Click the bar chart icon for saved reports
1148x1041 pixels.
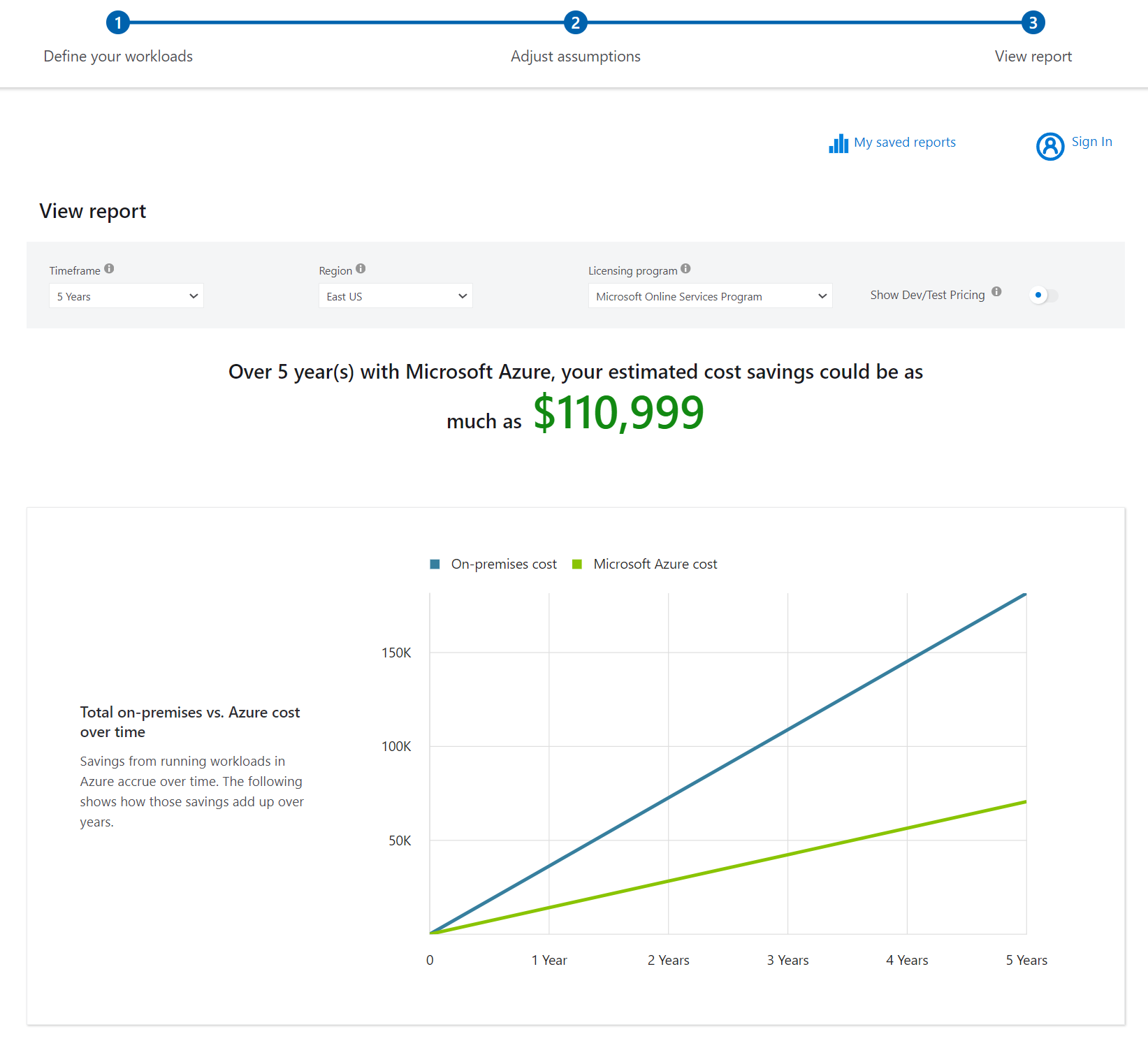[838, 143]
